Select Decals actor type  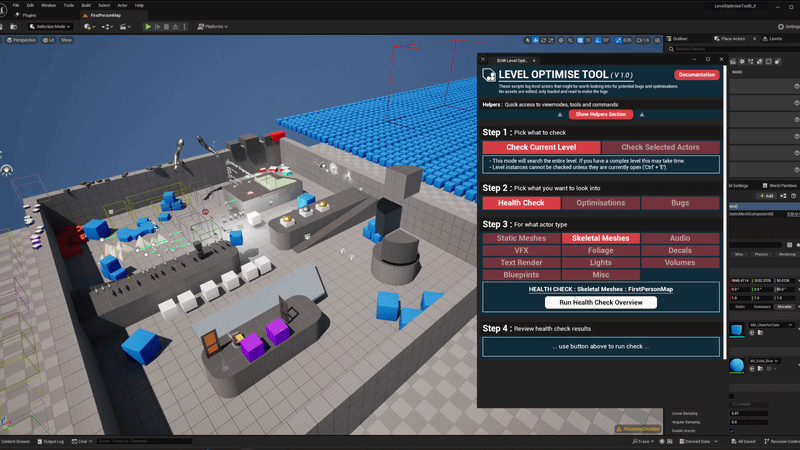680,251
